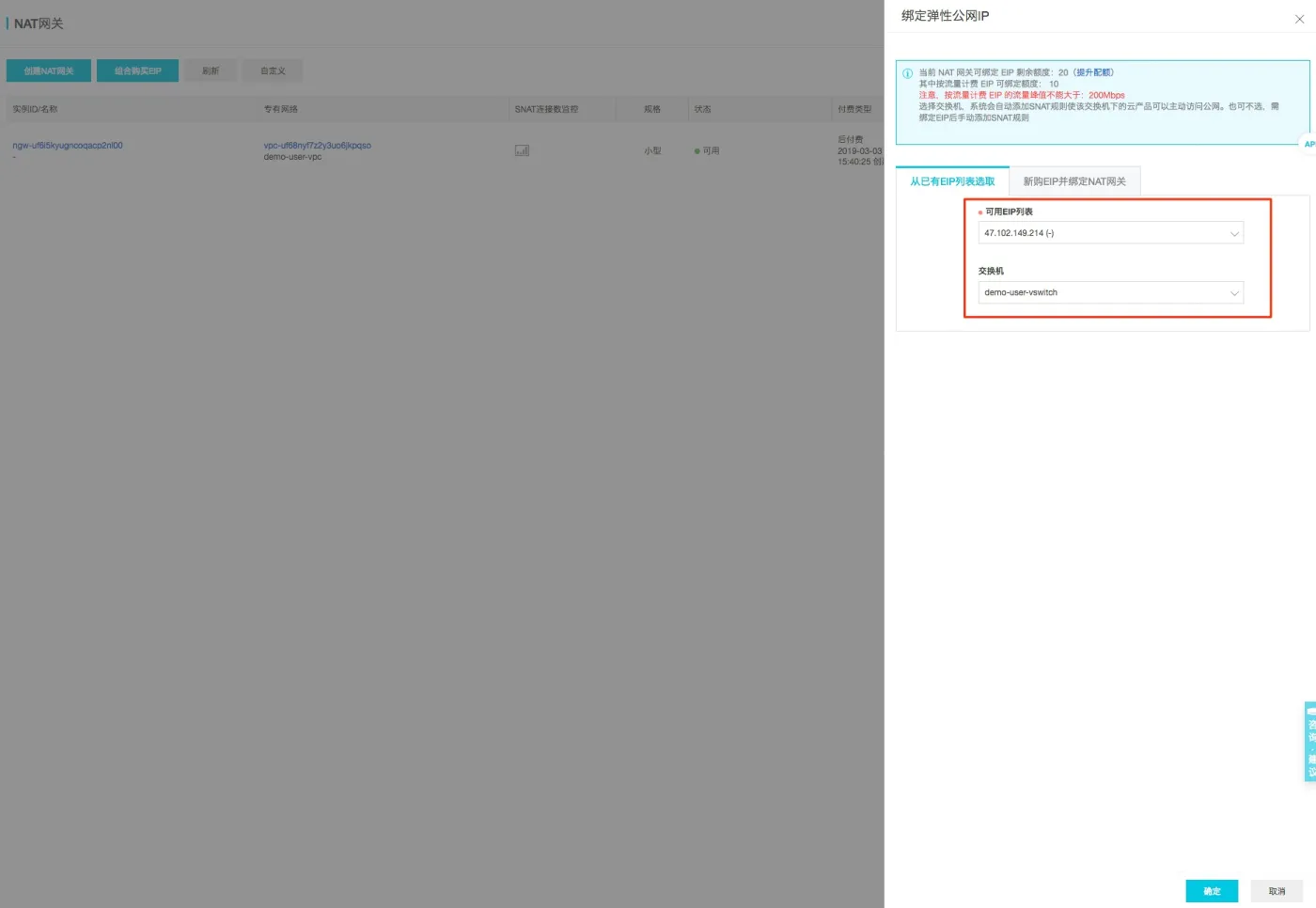
Task: Click the info icon in the notice box
Action: tap(907, 73)
